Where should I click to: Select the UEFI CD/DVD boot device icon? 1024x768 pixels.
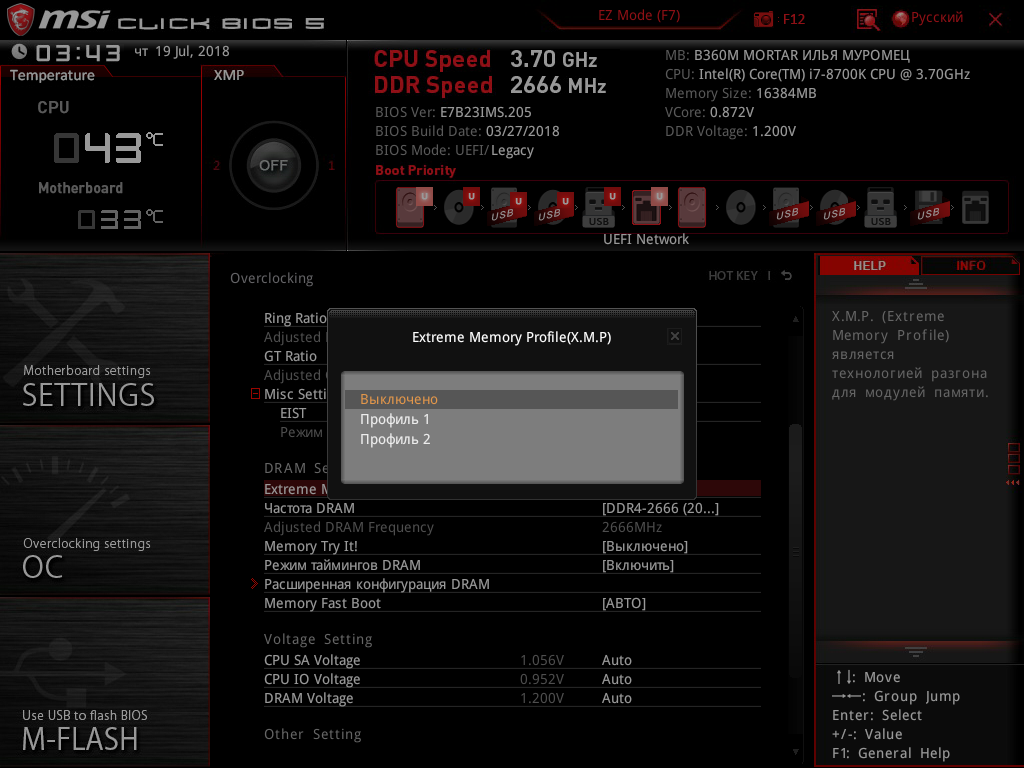pos(460,207)
